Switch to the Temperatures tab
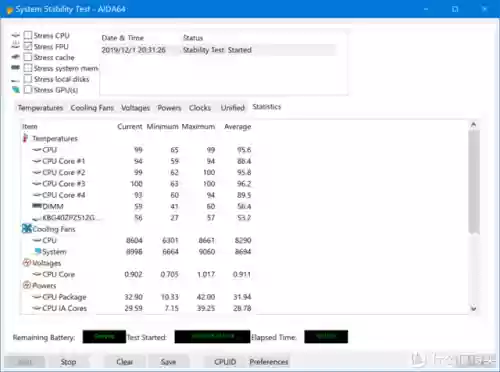 40,108
